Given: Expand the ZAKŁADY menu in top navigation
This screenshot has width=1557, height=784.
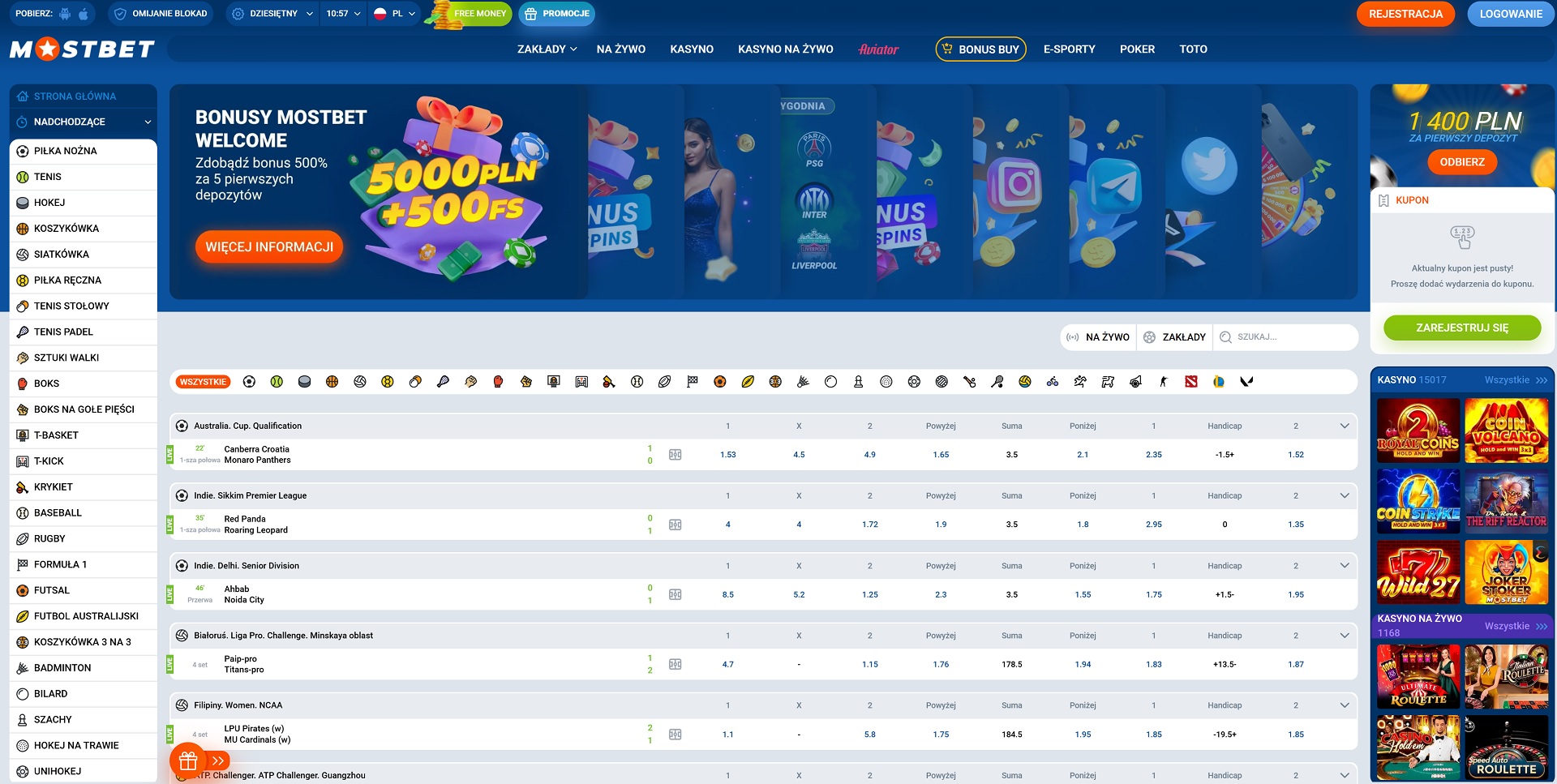Looking at the screenshot, I should (x=547, y=49).
